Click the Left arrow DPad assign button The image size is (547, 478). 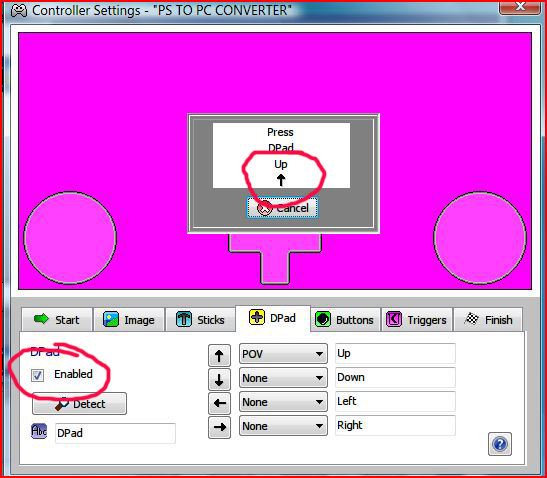(x=219, y=403)
